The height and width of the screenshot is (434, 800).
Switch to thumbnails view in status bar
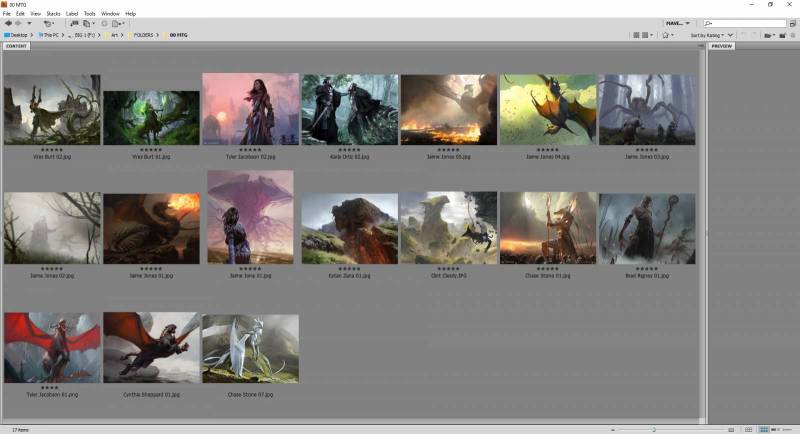(765, 429)
